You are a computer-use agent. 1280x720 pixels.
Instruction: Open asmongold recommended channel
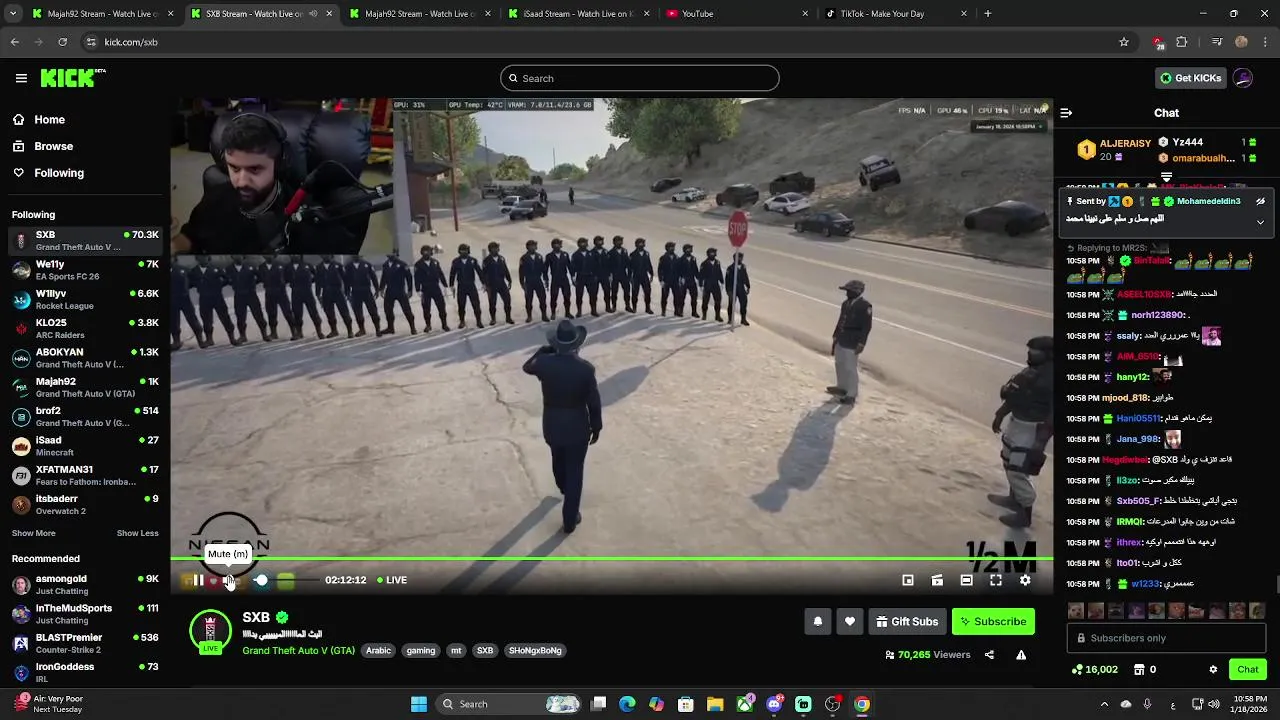click(x=85, y=584)
